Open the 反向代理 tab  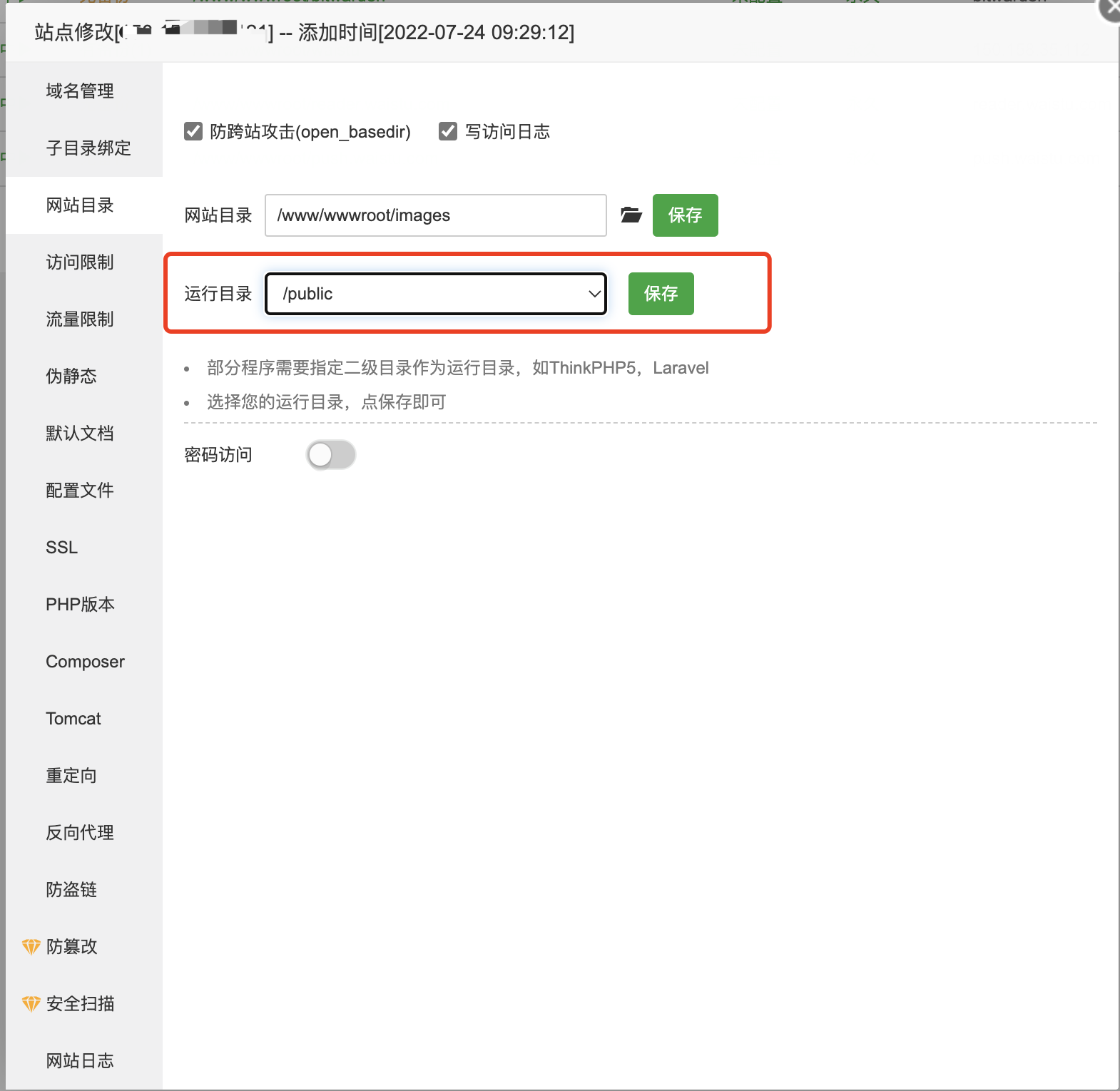click(80, 833)
